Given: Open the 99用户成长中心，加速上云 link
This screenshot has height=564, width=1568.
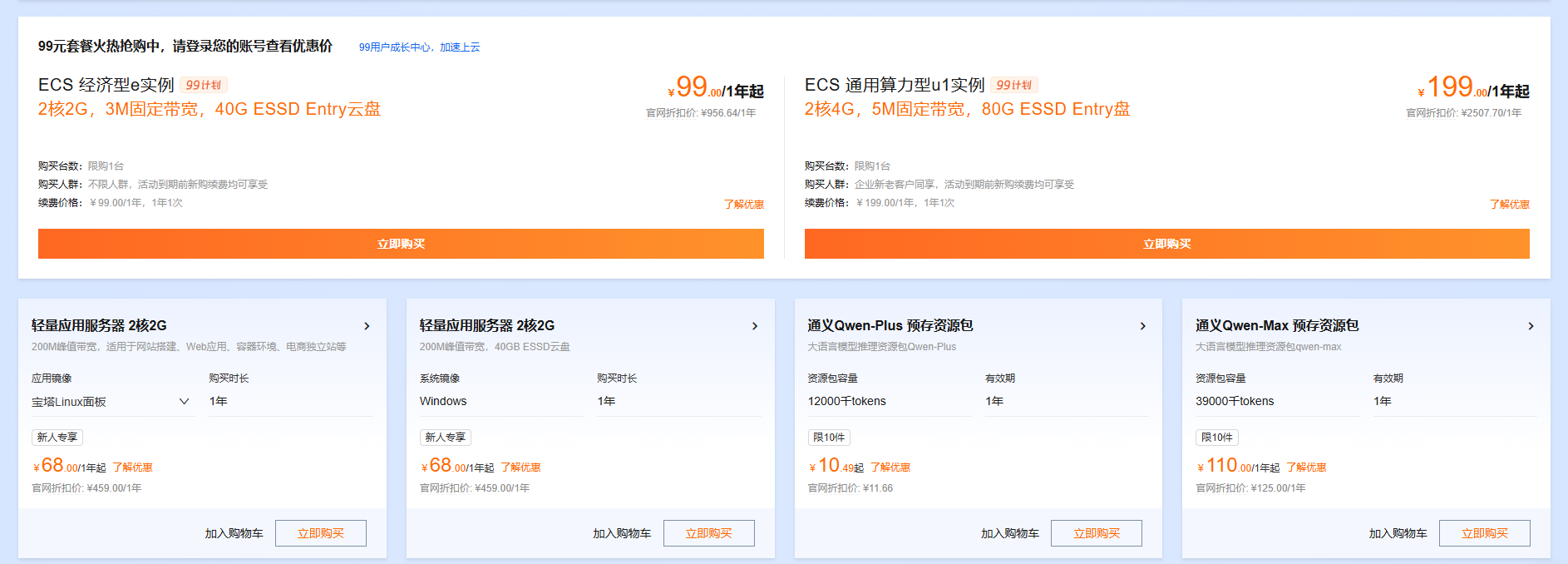Looking at the screenshot, I should [x=419, y=47].
